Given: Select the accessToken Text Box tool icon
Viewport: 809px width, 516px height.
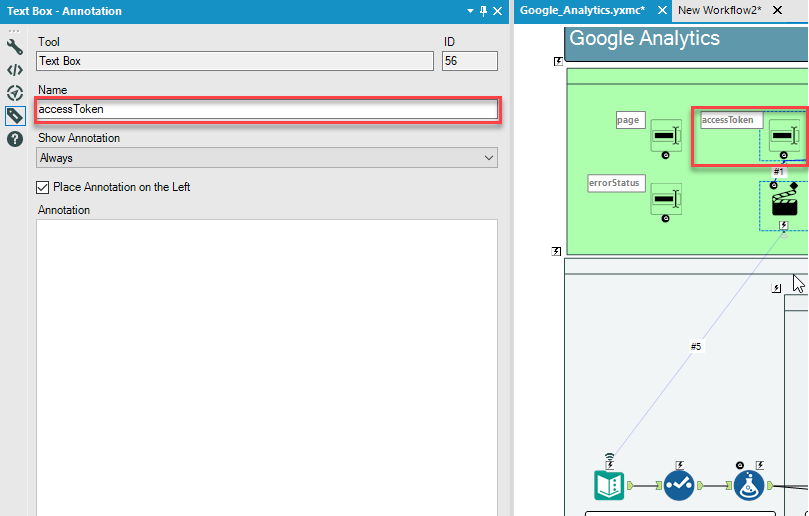Looking at the screenshot, I should [784, 136].
